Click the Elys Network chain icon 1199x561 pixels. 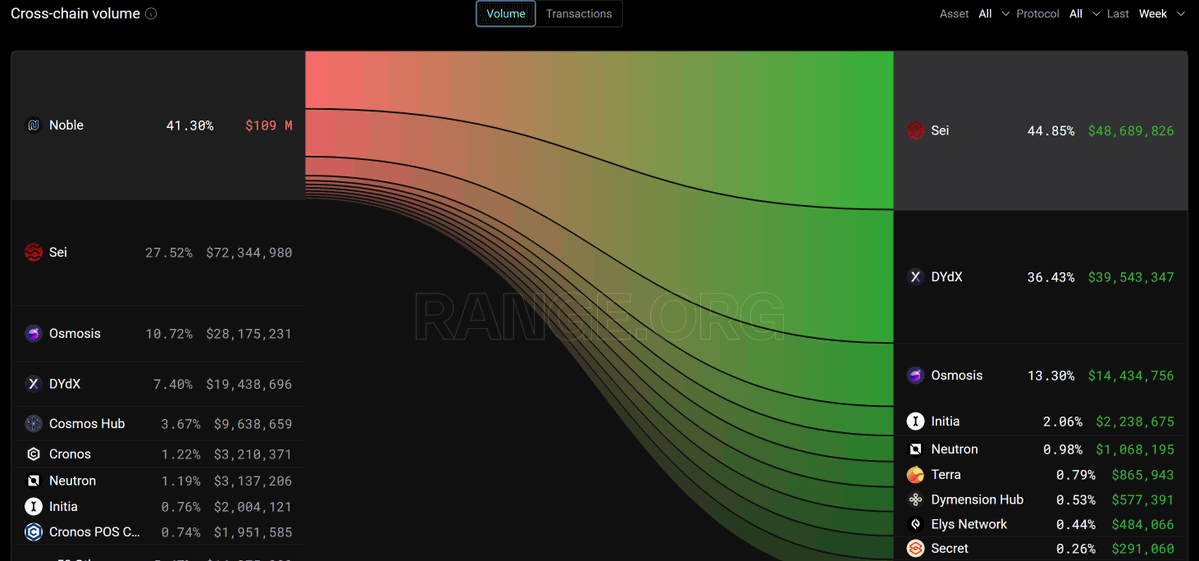[x=915, y=524]
